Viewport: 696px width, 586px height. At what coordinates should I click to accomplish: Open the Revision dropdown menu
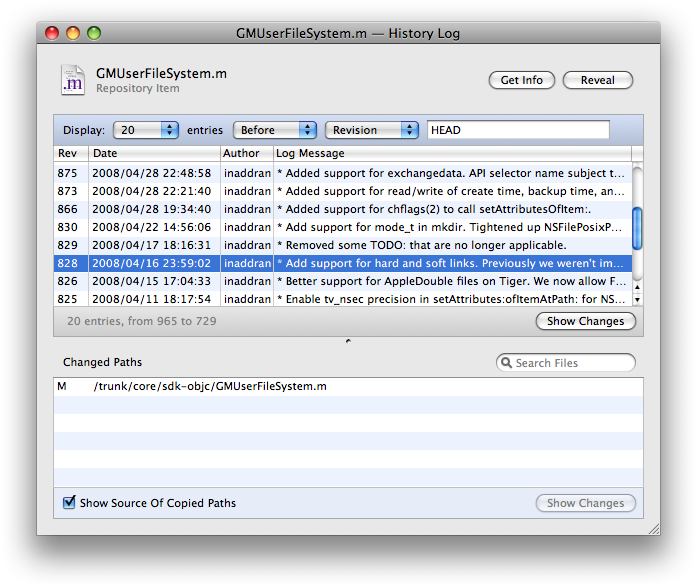tap(372, 130)
